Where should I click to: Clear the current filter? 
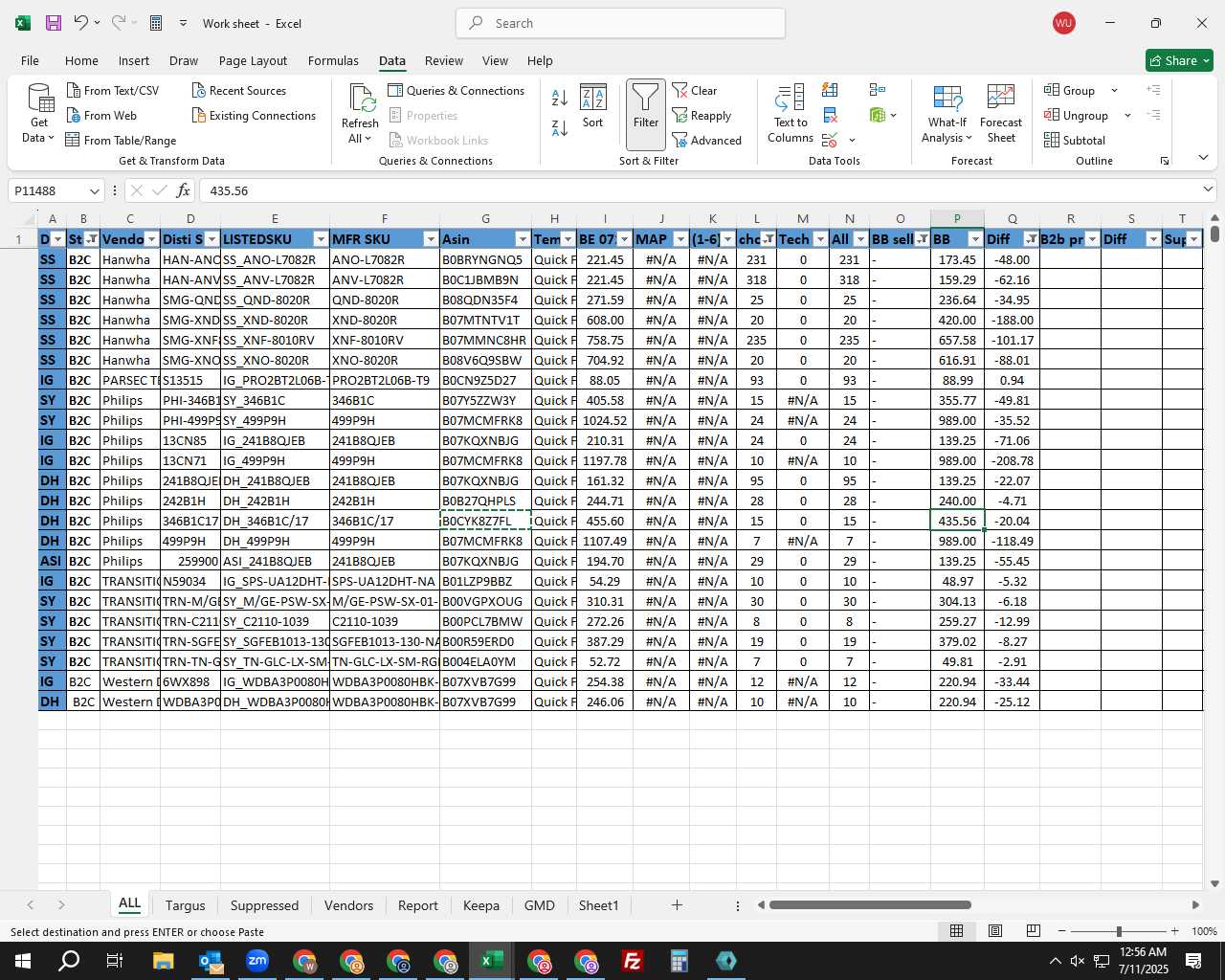point(695,90)
